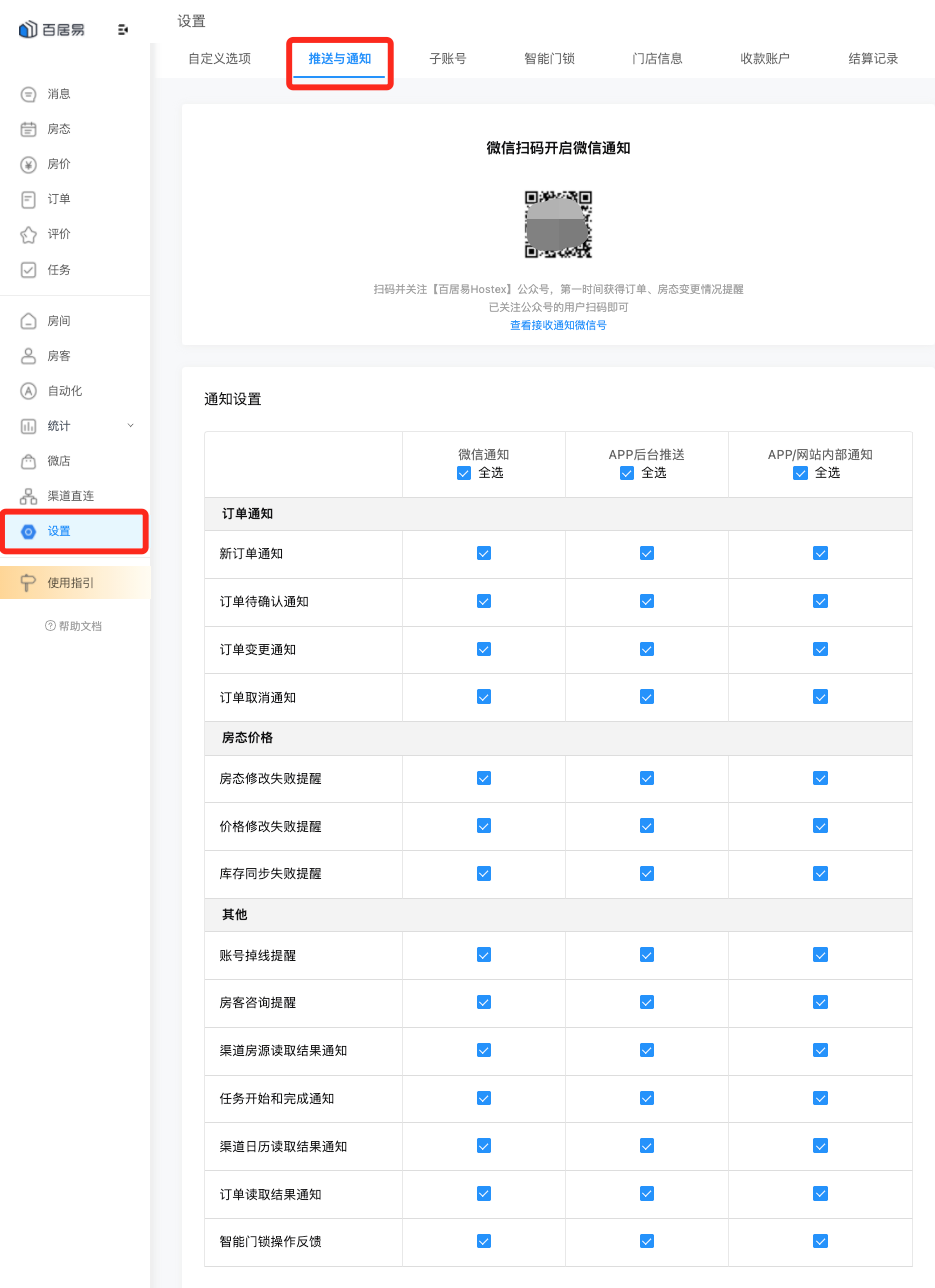Click the 查看接收通知微信号 link
Image resolution: width=935 pixels, height=1288 pixels.
[558, 325]
